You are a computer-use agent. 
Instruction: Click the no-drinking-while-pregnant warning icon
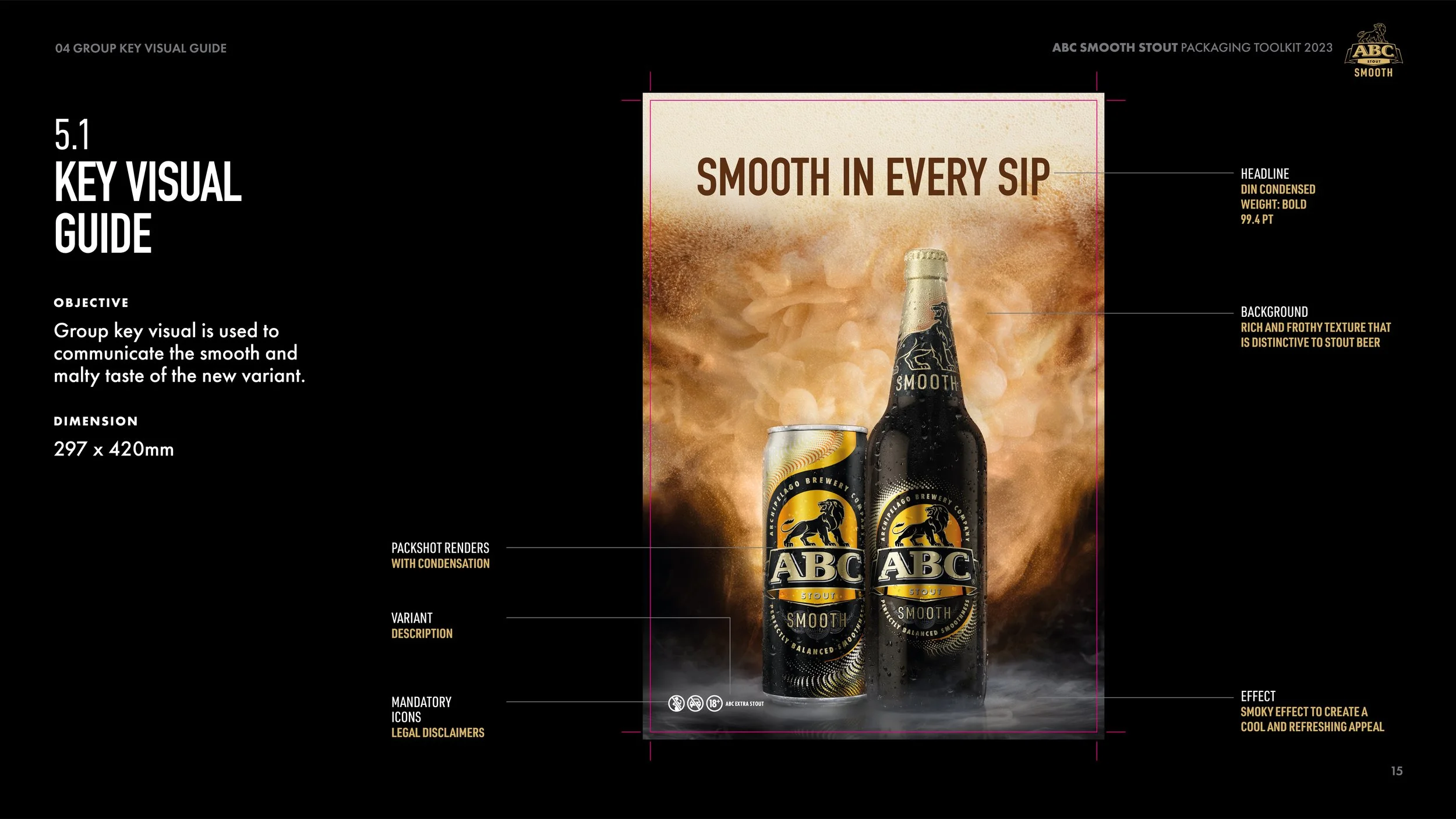point(676,704)
